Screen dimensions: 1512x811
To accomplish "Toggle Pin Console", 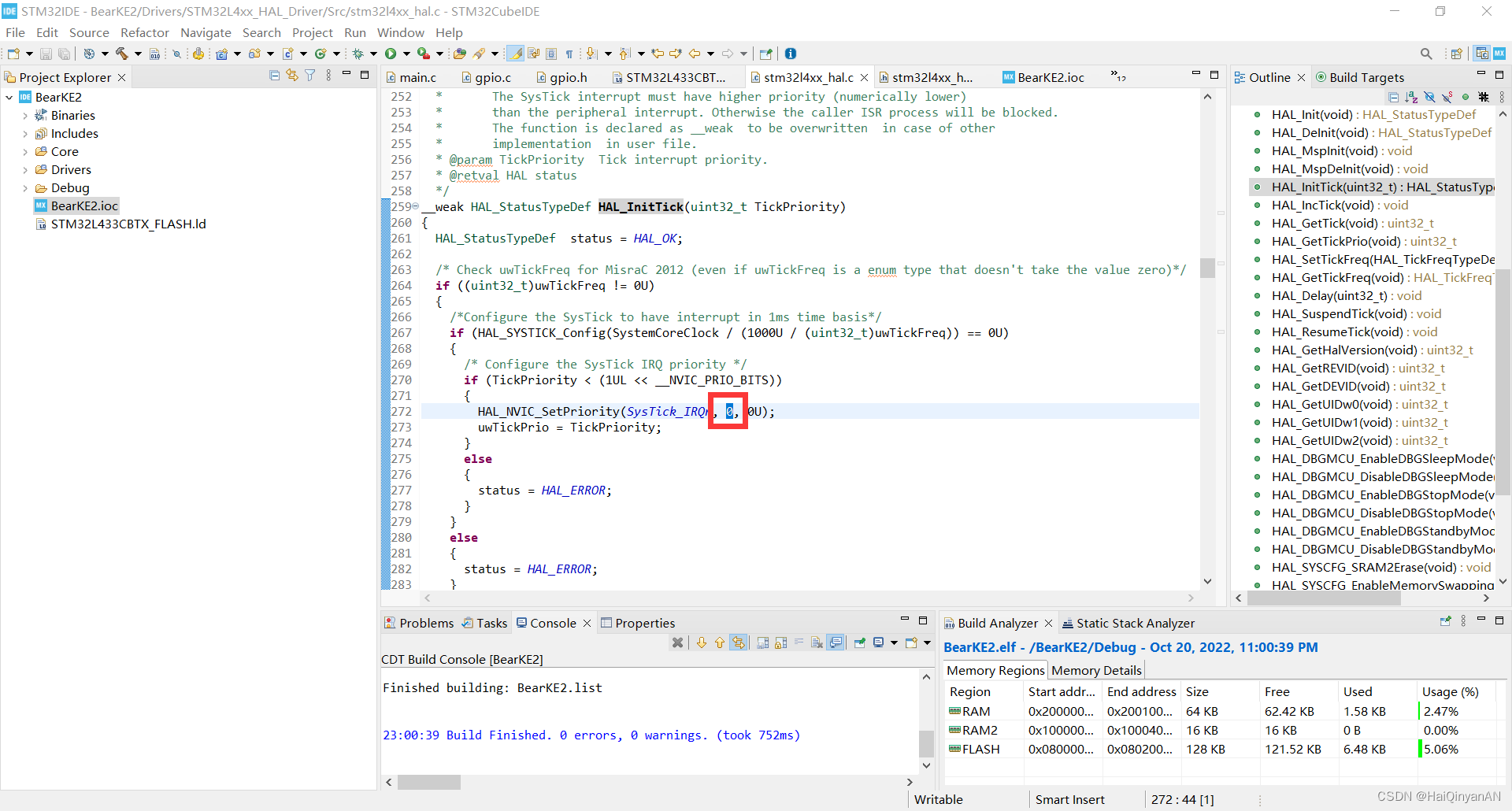I will pyautogui.click(x=859, y=643).
